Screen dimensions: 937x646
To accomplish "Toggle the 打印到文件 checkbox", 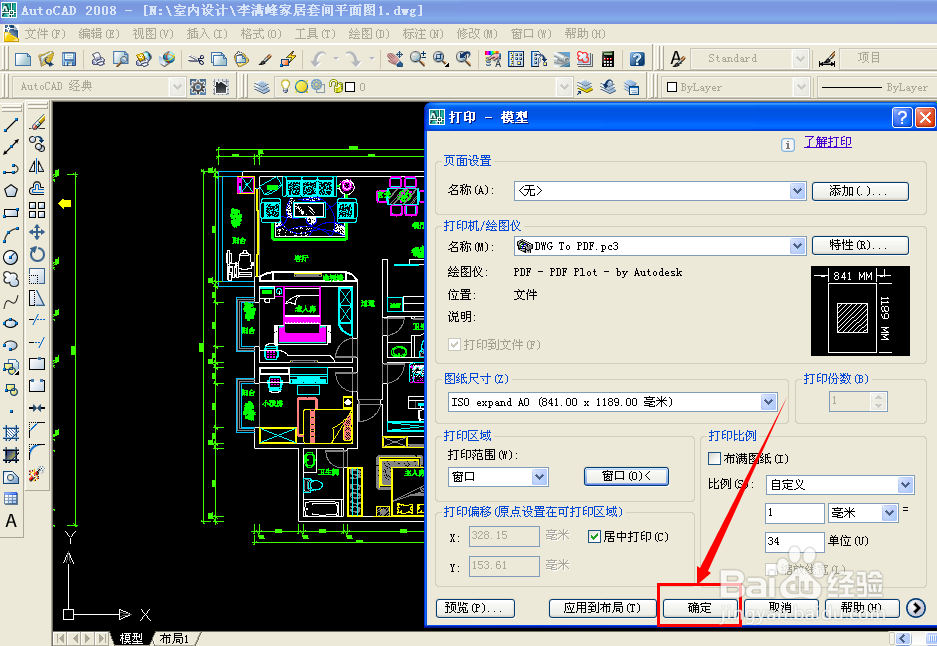I will [454, 343].
